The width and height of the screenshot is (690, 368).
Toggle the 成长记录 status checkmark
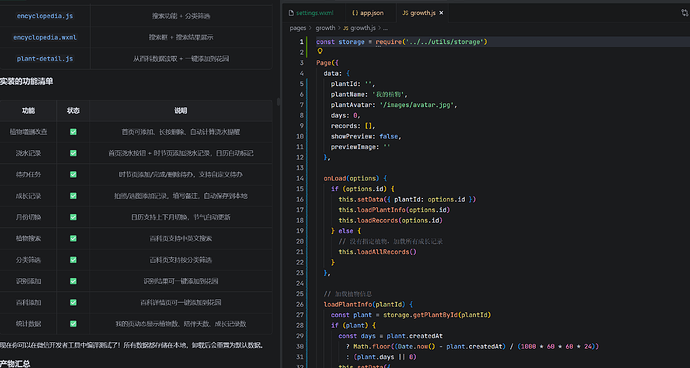point(73,196)
